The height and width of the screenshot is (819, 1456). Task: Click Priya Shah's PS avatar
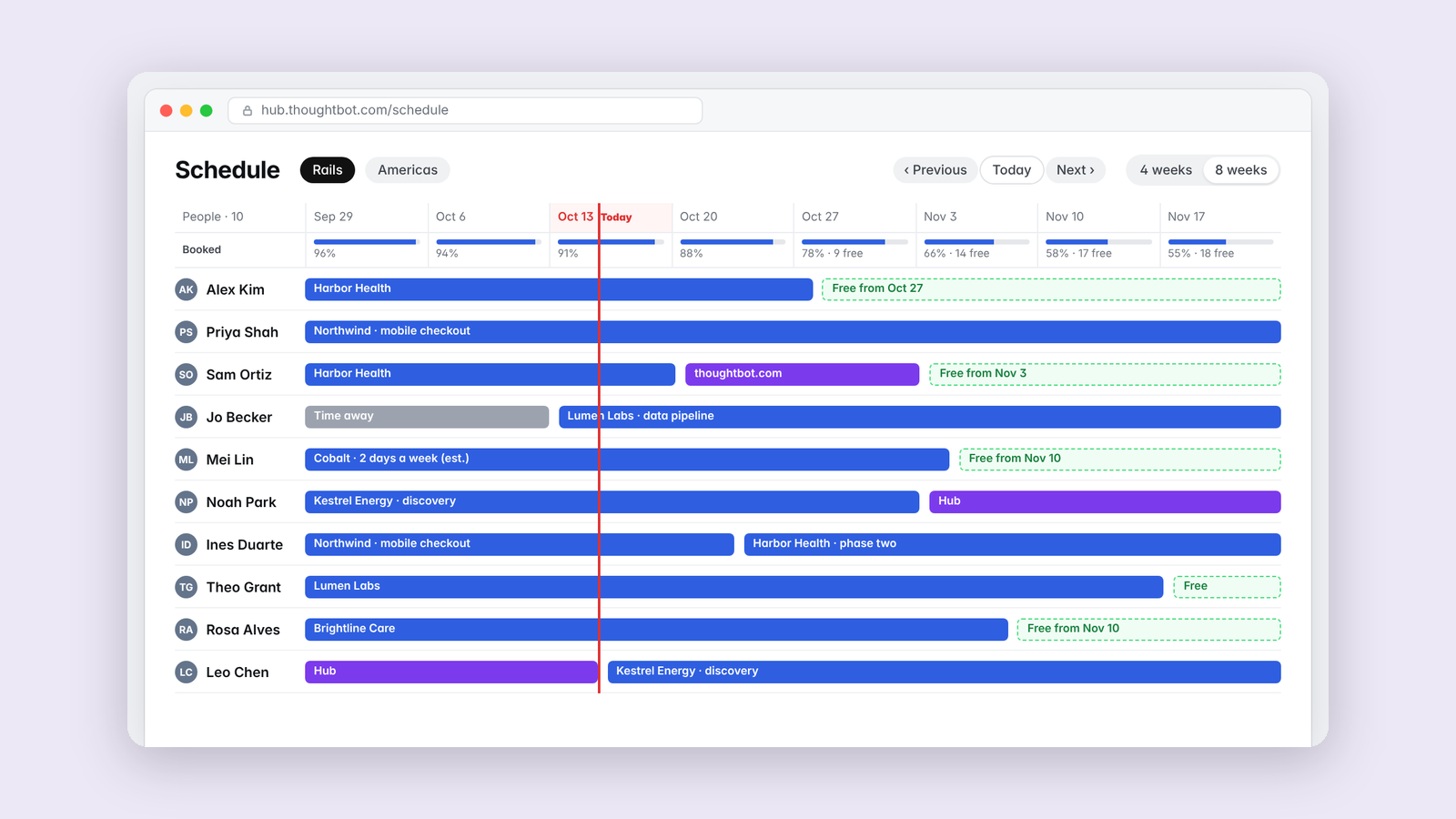point(186,332)
